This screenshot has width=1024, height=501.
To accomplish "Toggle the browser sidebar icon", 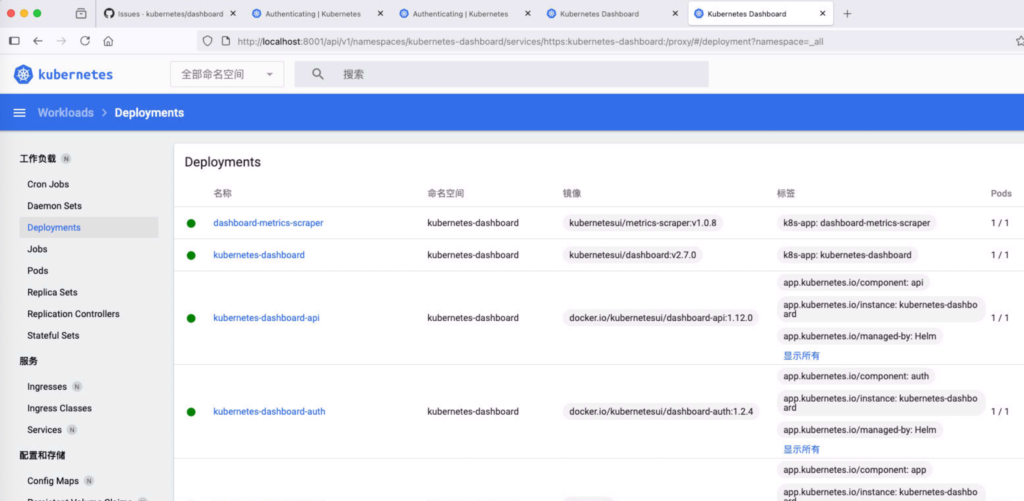I will 14,40.
